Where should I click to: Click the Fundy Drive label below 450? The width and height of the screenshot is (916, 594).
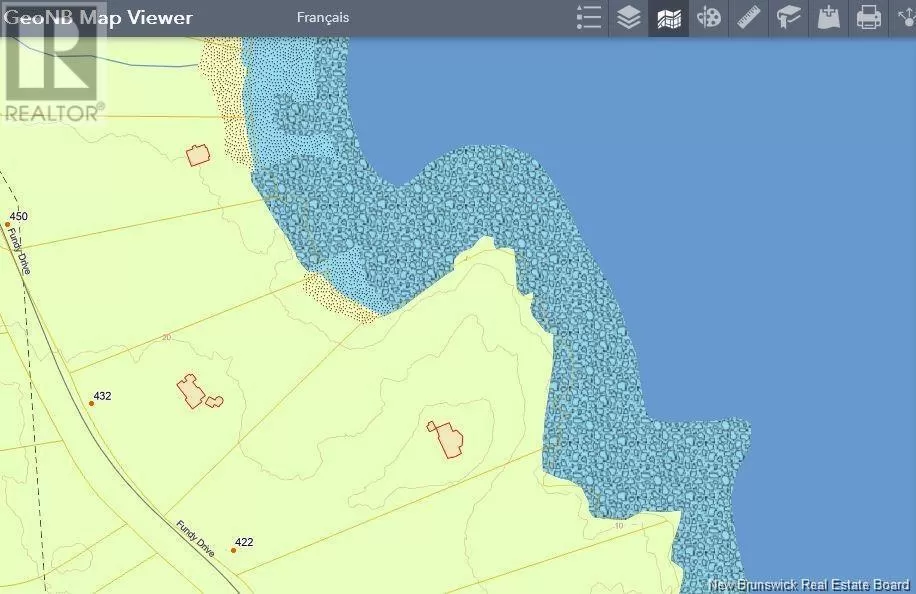coord(18,249)
